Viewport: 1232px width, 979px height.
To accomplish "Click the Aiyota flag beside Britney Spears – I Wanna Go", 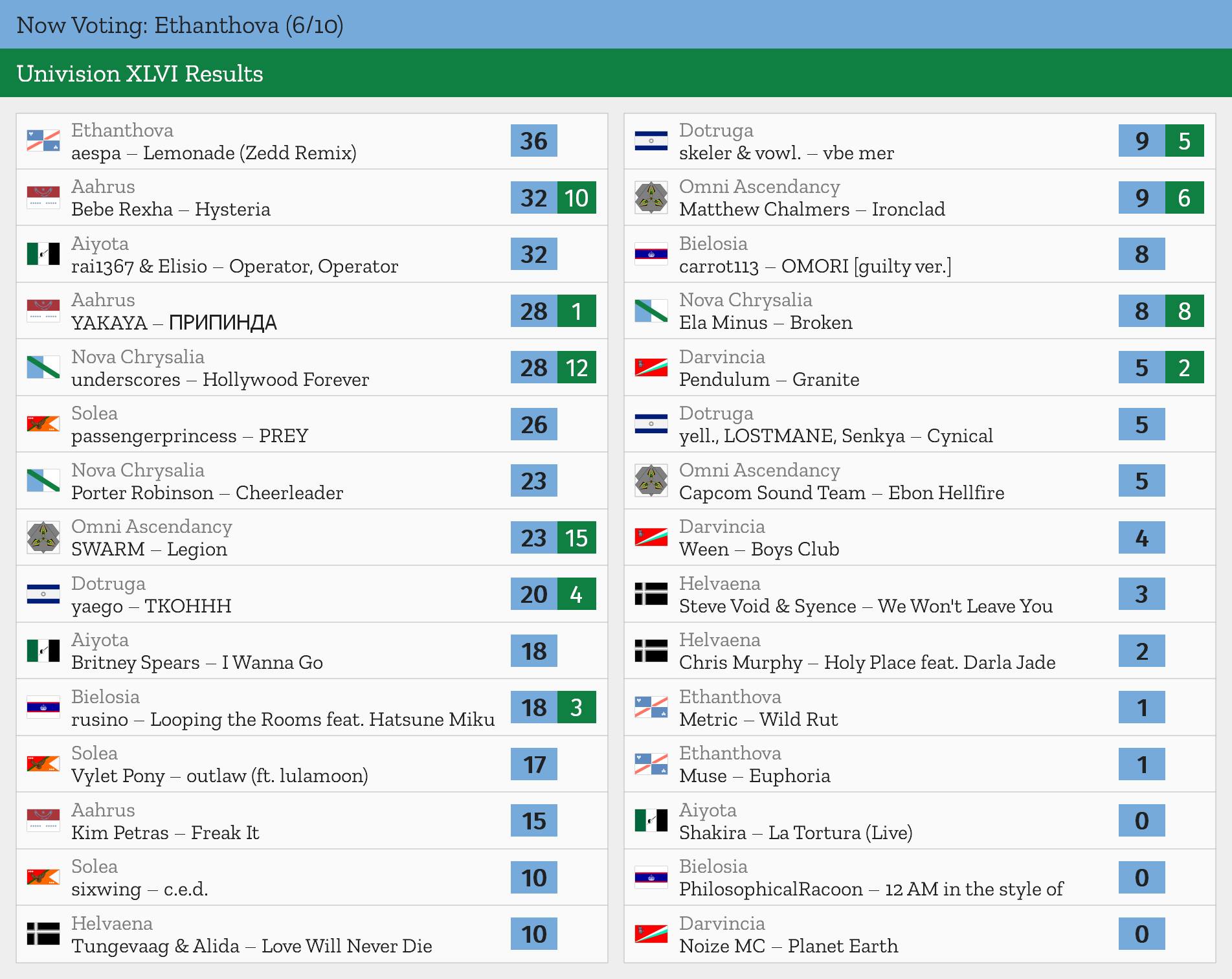I will 43,651.
